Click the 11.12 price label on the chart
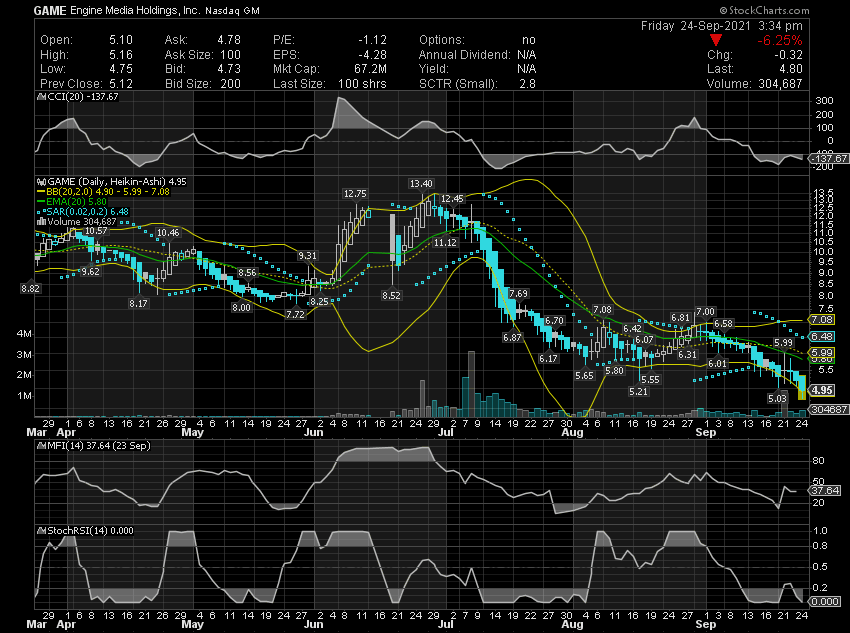Viewport: 850px width, 633px height. [445, 242]
